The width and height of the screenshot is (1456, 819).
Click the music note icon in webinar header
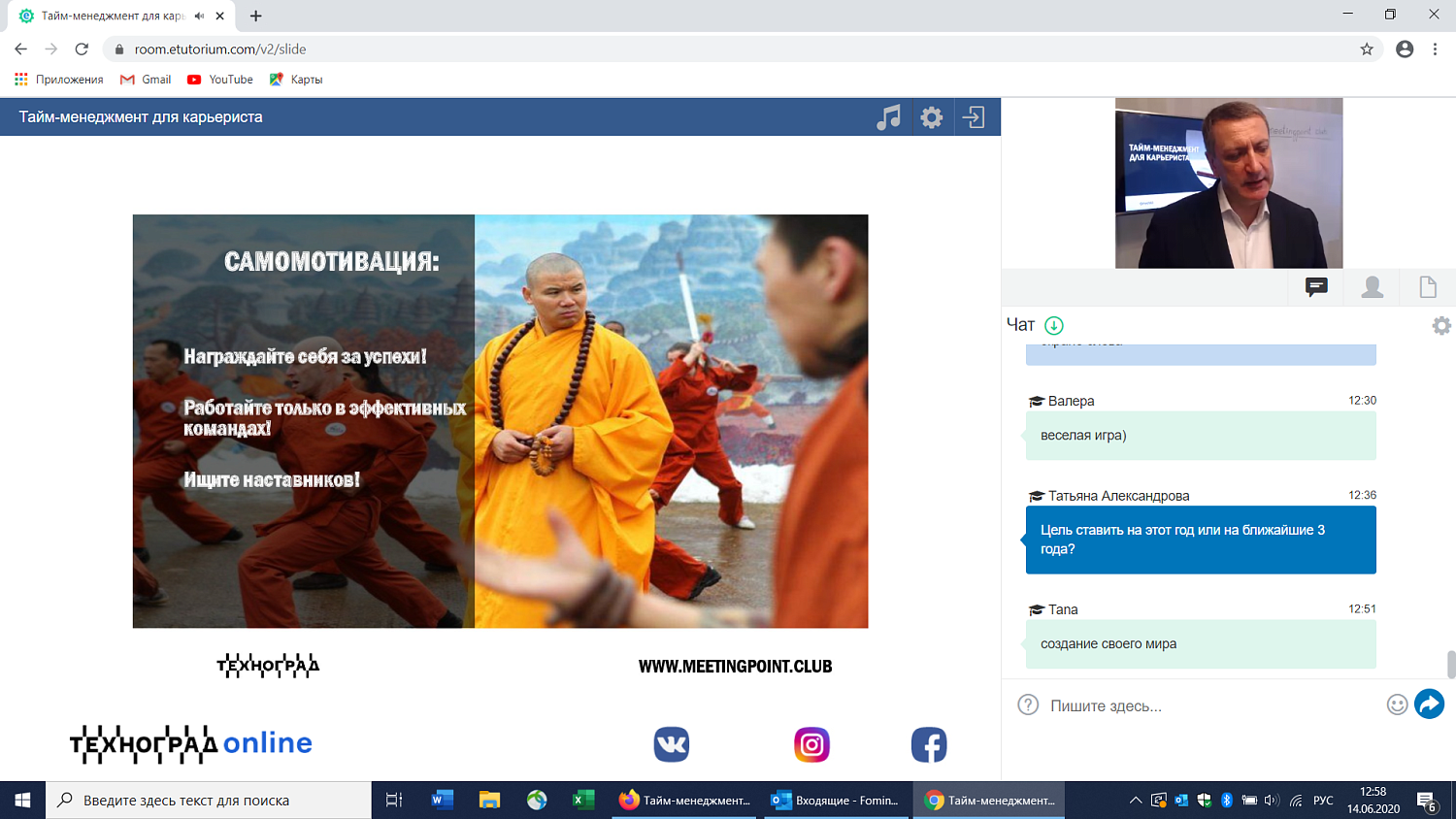pyautogui.click(x=888, y=117)
